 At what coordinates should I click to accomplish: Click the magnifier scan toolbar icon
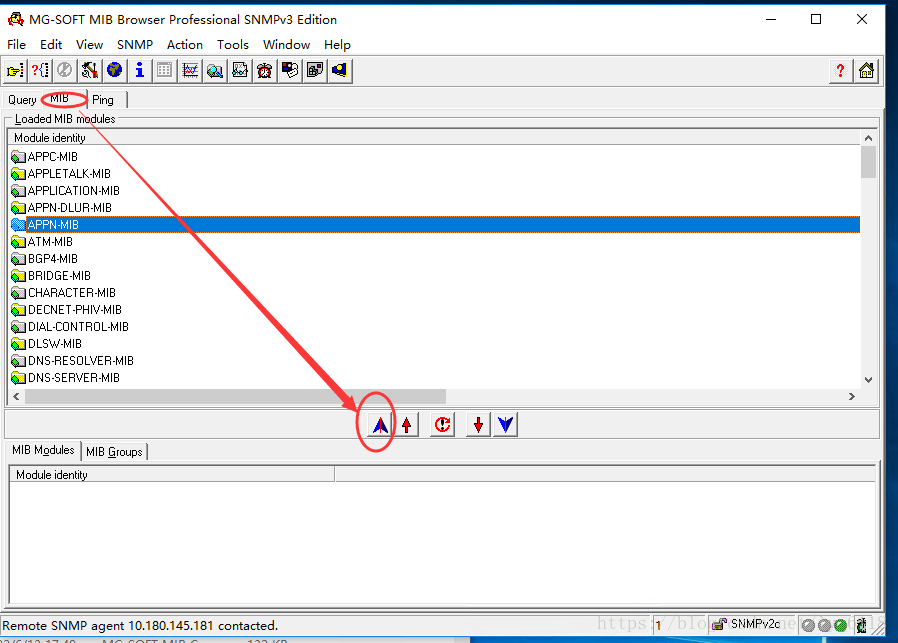click(x=215, y=70)
